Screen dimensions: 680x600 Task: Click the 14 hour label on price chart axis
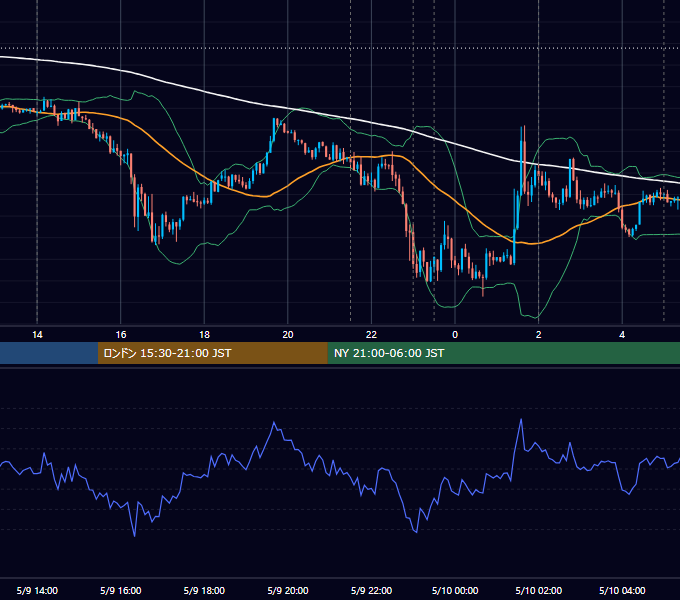tap(37, 335)
